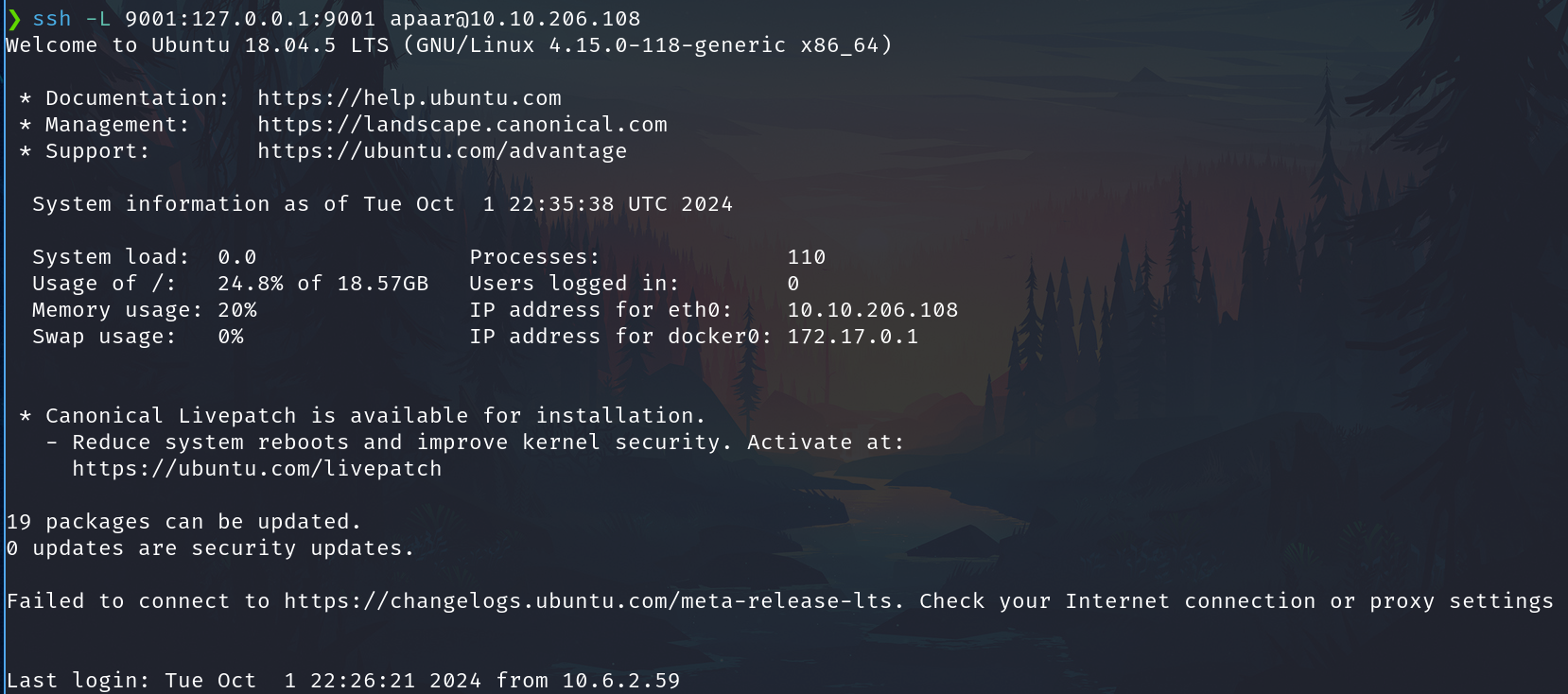Click the green prompt chevron symbol
The image size is (1568, 694).
(x=14, y=19)
